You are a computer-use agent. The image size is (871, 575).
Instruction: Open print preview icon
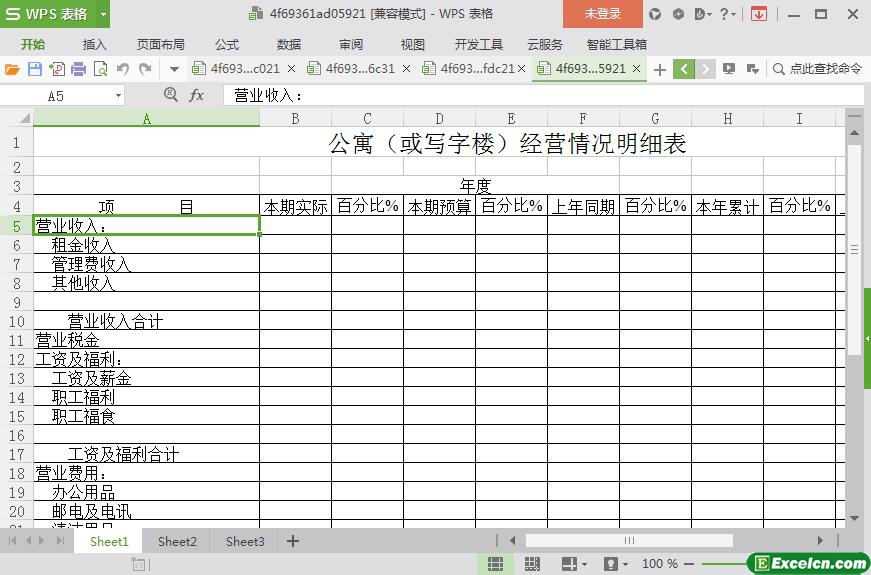pos(101,69)
